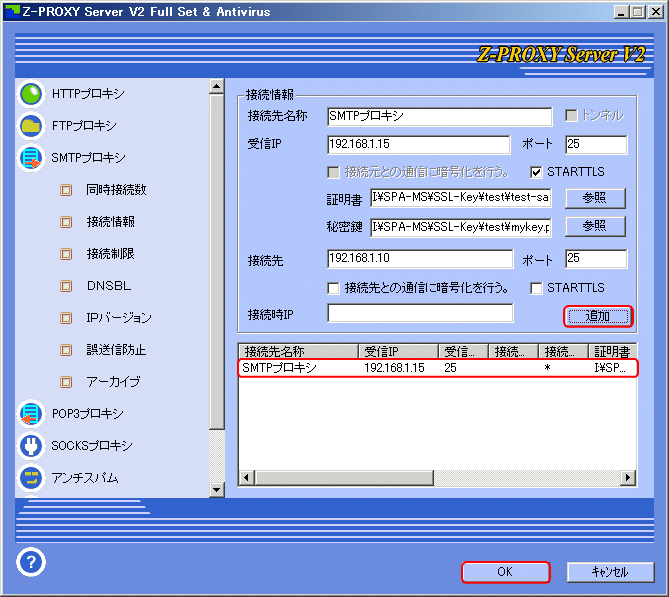Viewport: 669px width, 597px height.
Task: Click the 追加 button
Action: pyautogui.click(x=598, y=316)
